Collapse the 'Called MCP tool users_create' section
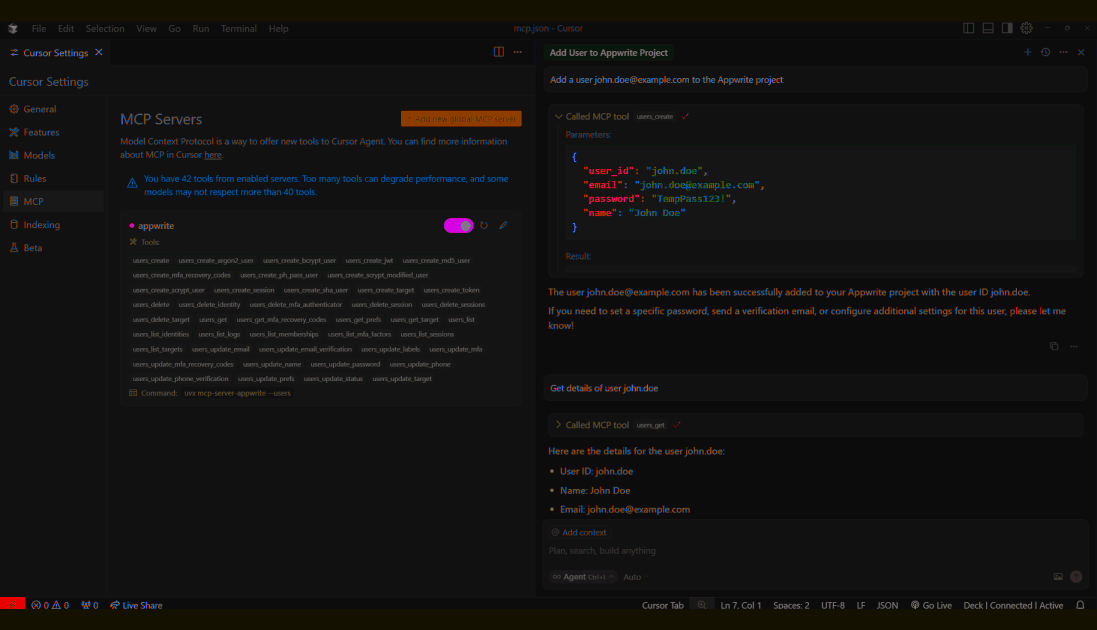The image size is (1097, 630). pyautogui.click(x=559, y=116)
